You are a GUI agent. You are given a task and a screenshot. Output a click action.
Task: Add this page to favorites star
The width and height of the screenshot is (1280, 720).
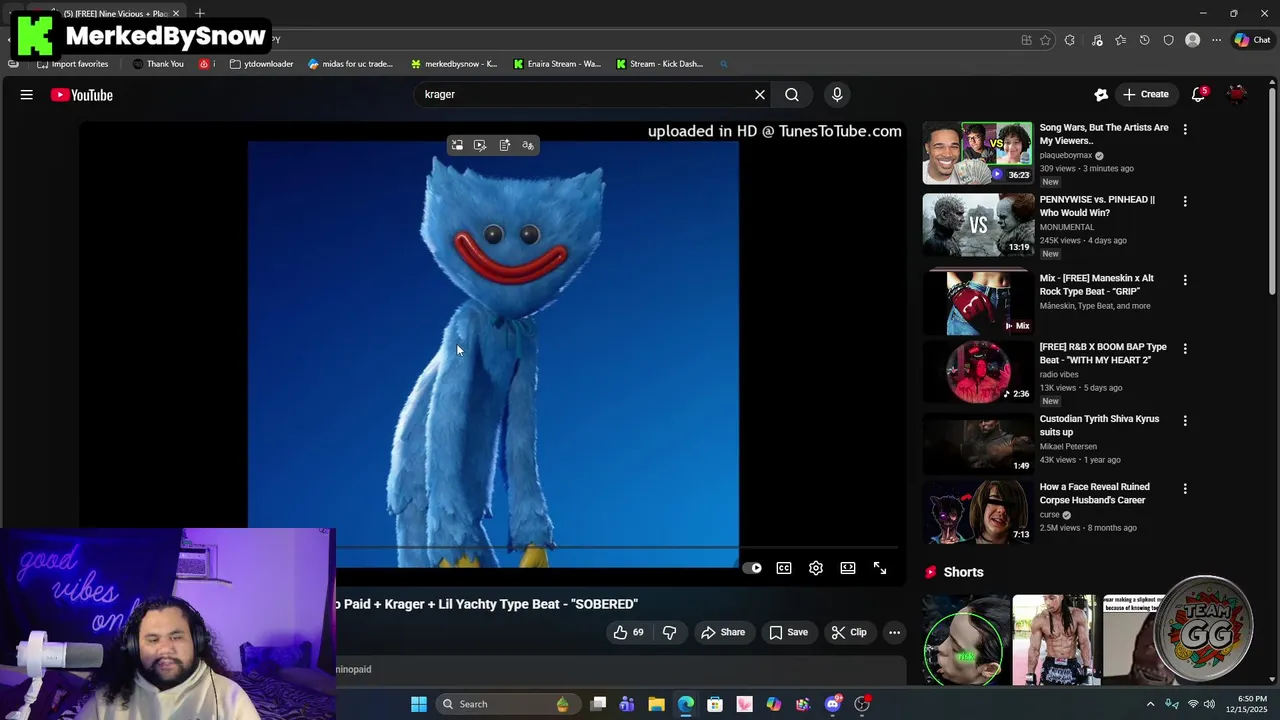[x=1045, y=40]
